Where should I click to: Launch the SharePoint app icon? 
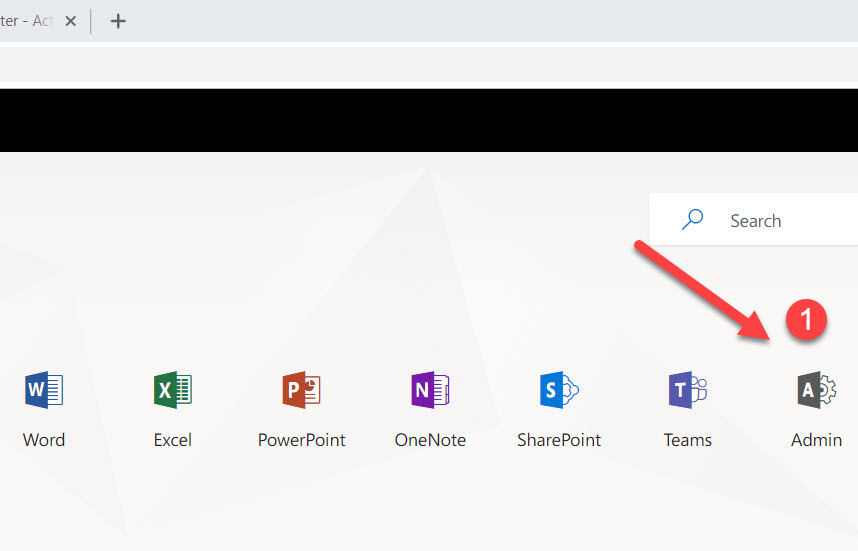(559, 390)
